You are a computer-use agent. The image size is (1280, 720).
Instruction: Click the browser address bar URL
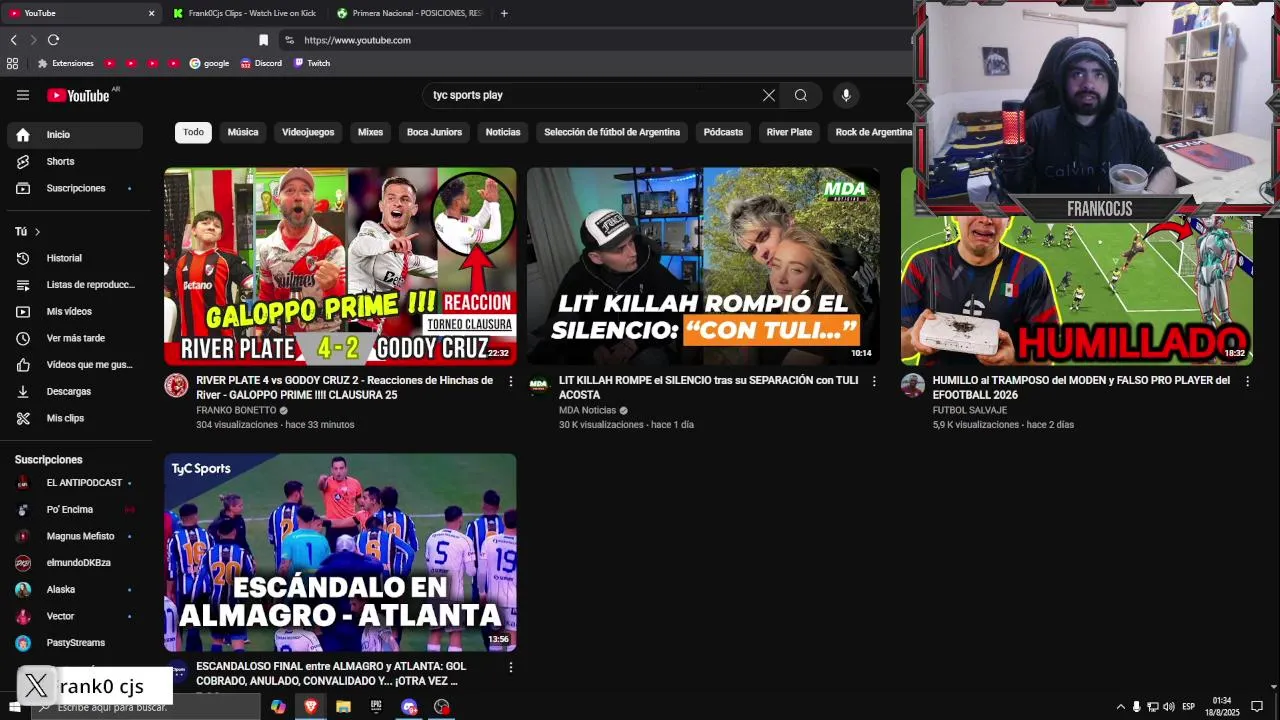357,40
